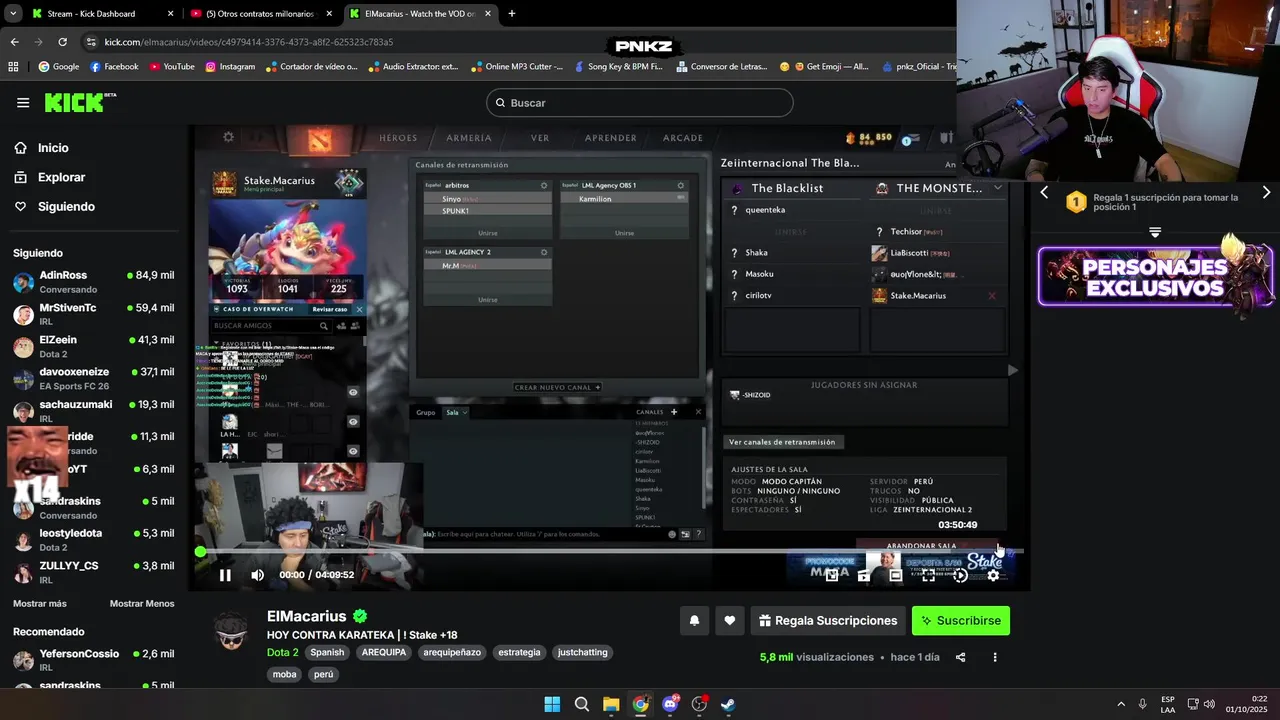The height and width of the screenshot is (720, 1280).
Task: Expand list with Mostrar más
Action: [x=40, y=604]
